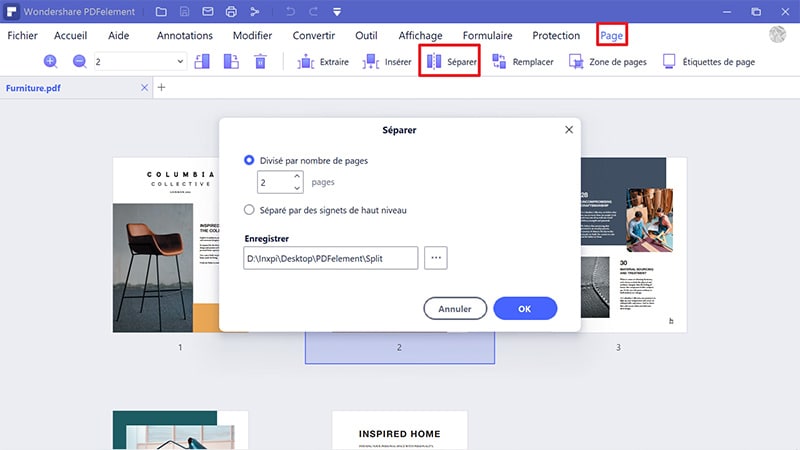Rotate page left icon in toolbar
The height and width of the screenshot is (450, 800).
(x=202, y=62)
